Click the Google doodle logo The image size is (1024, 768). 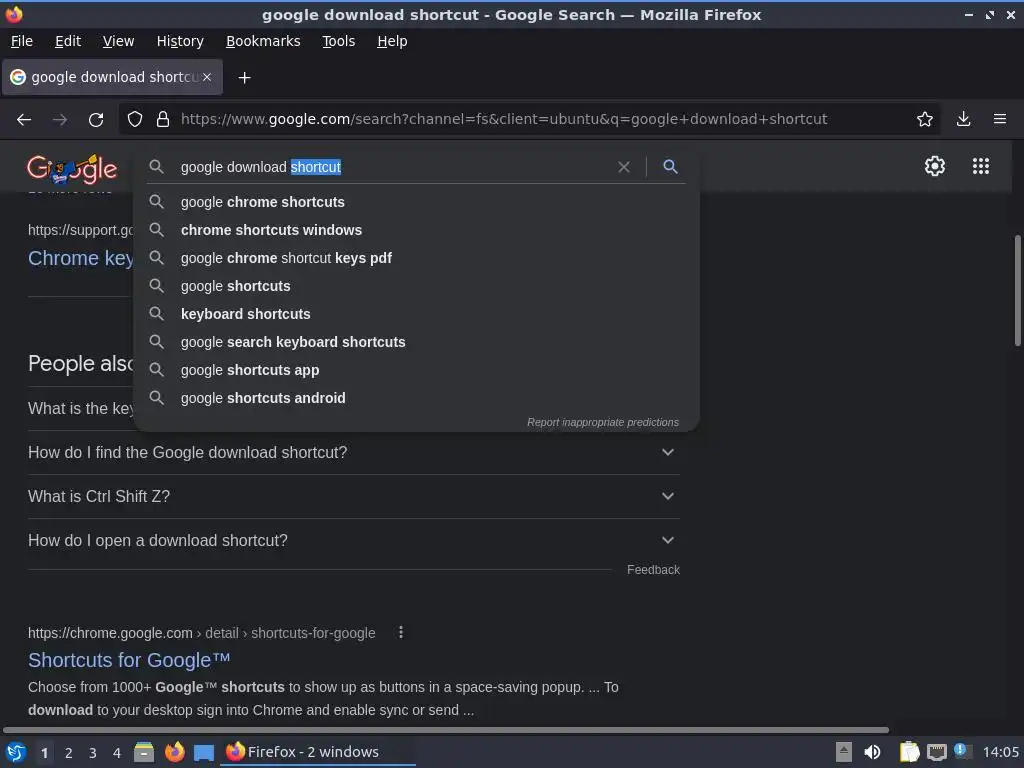72,169
